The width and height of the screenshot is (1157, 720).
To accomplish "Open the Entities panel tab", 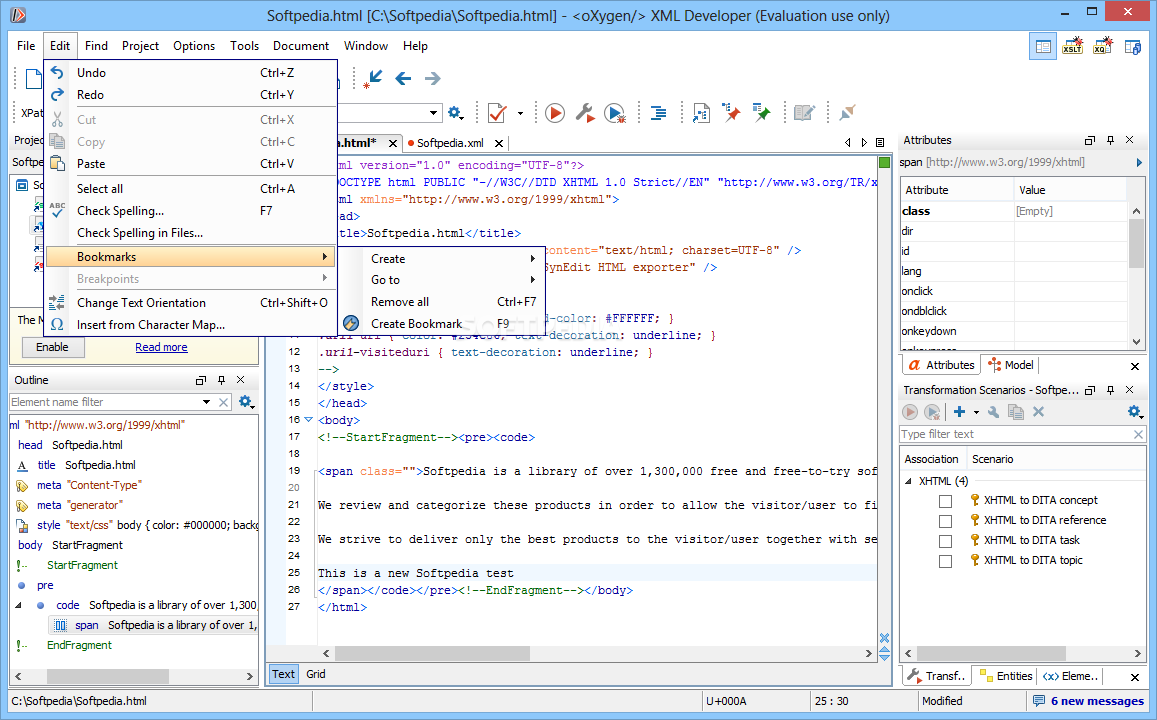I will 1006,676.
